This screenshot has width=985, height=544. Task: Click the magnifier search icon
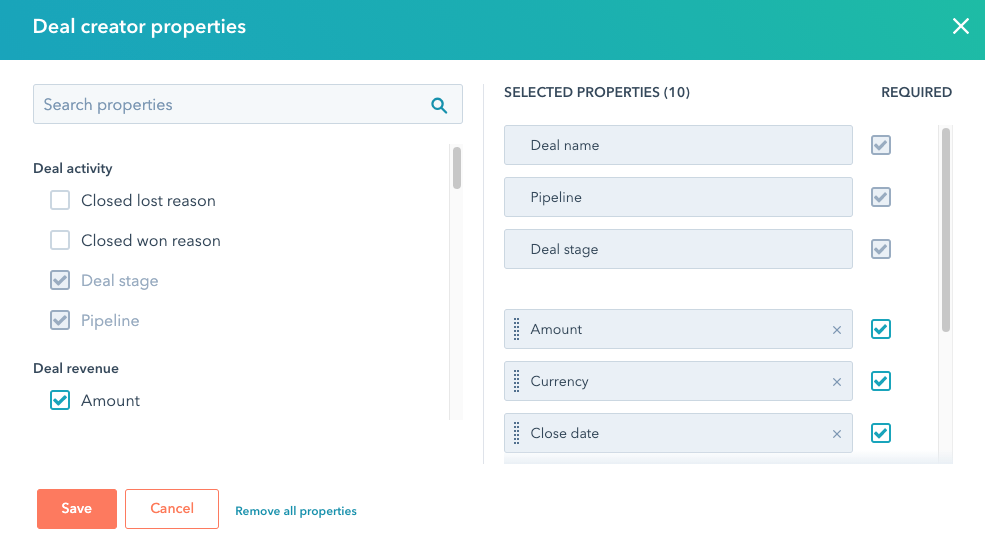tap(439, 105)
